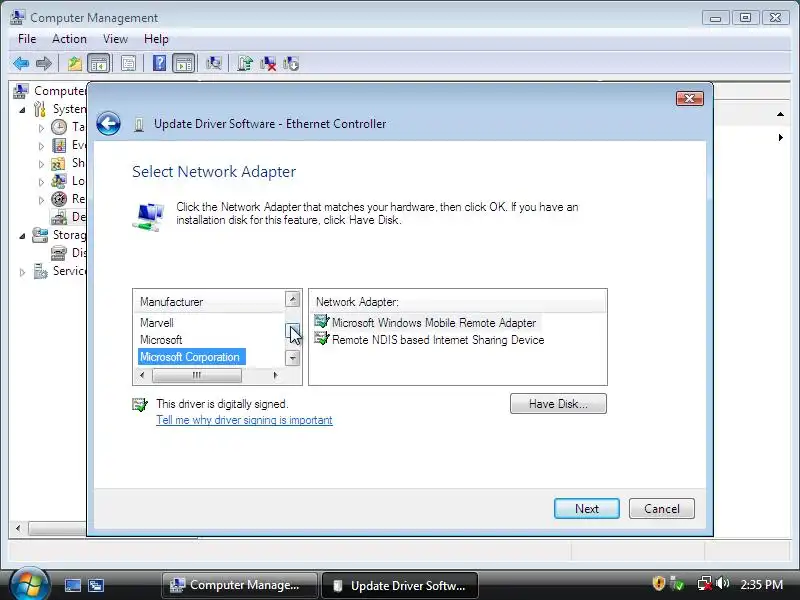
Task: Select the System Tools wrench icon
Action: pyautogui.click(x=40, y=109)
